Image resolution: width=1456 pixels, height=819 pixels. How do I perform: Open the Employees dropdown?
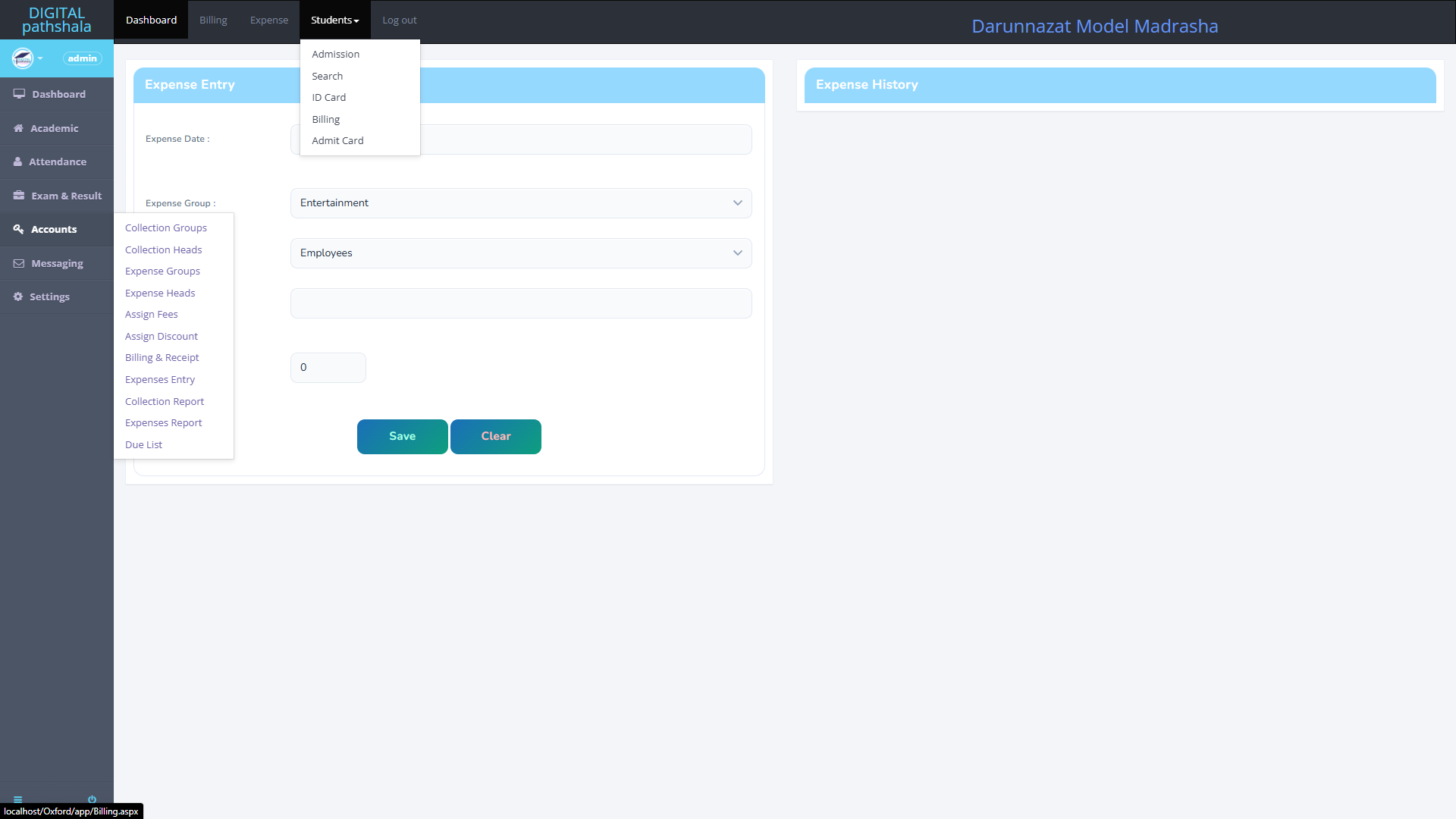click(521, 253)
